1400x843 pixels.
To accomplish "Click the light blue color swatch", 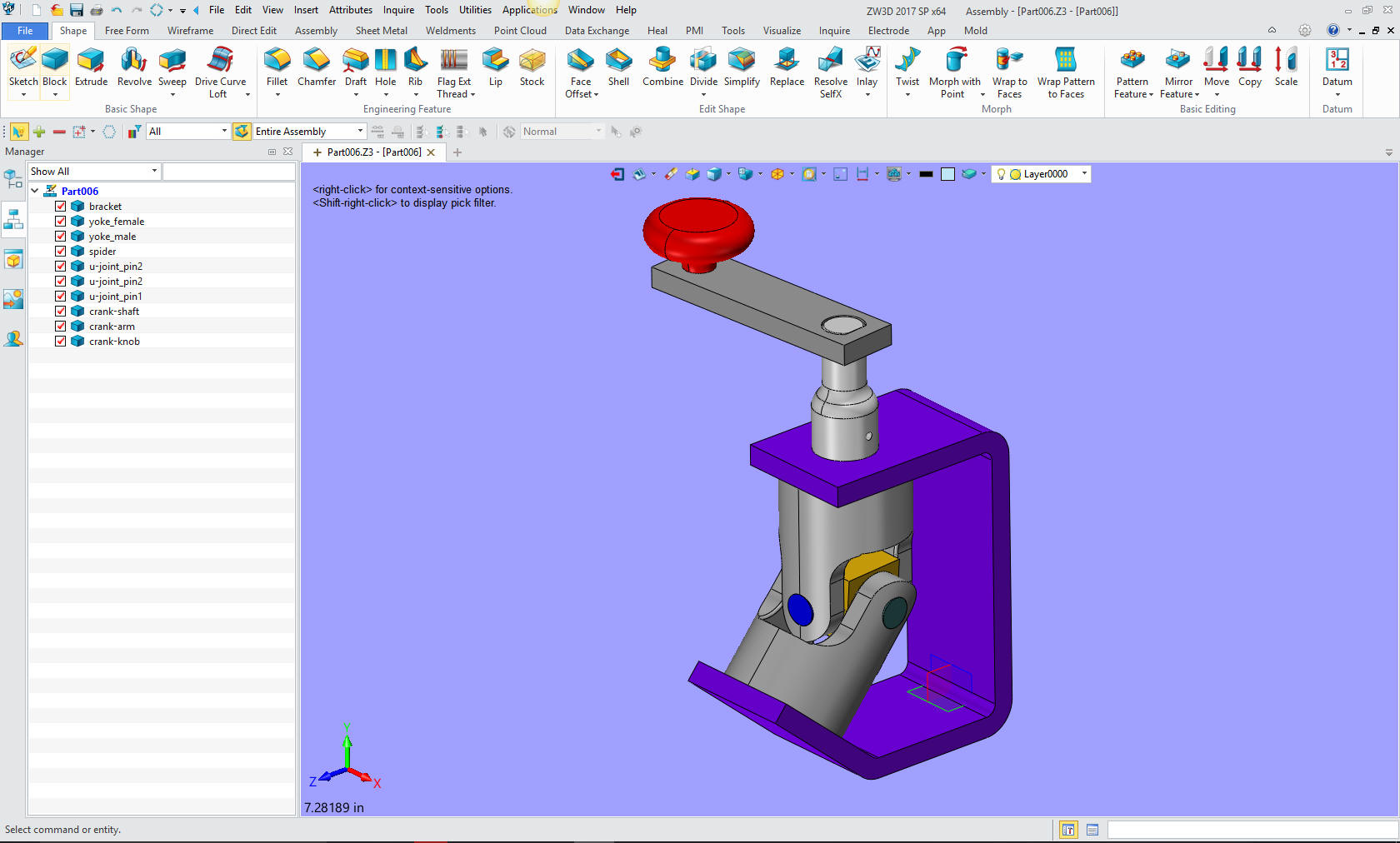I will 947,174.
